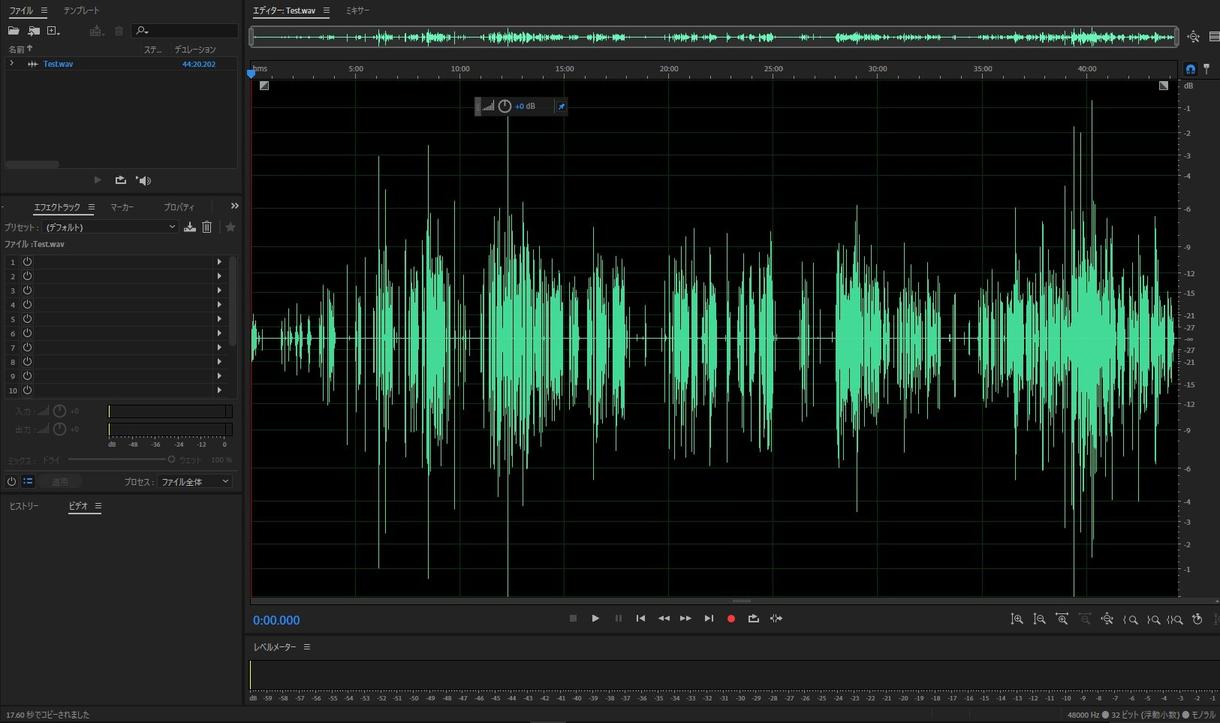1220x723 pixels.
Task: Switch to the テンプレート tab
Action: coord(81,11)
